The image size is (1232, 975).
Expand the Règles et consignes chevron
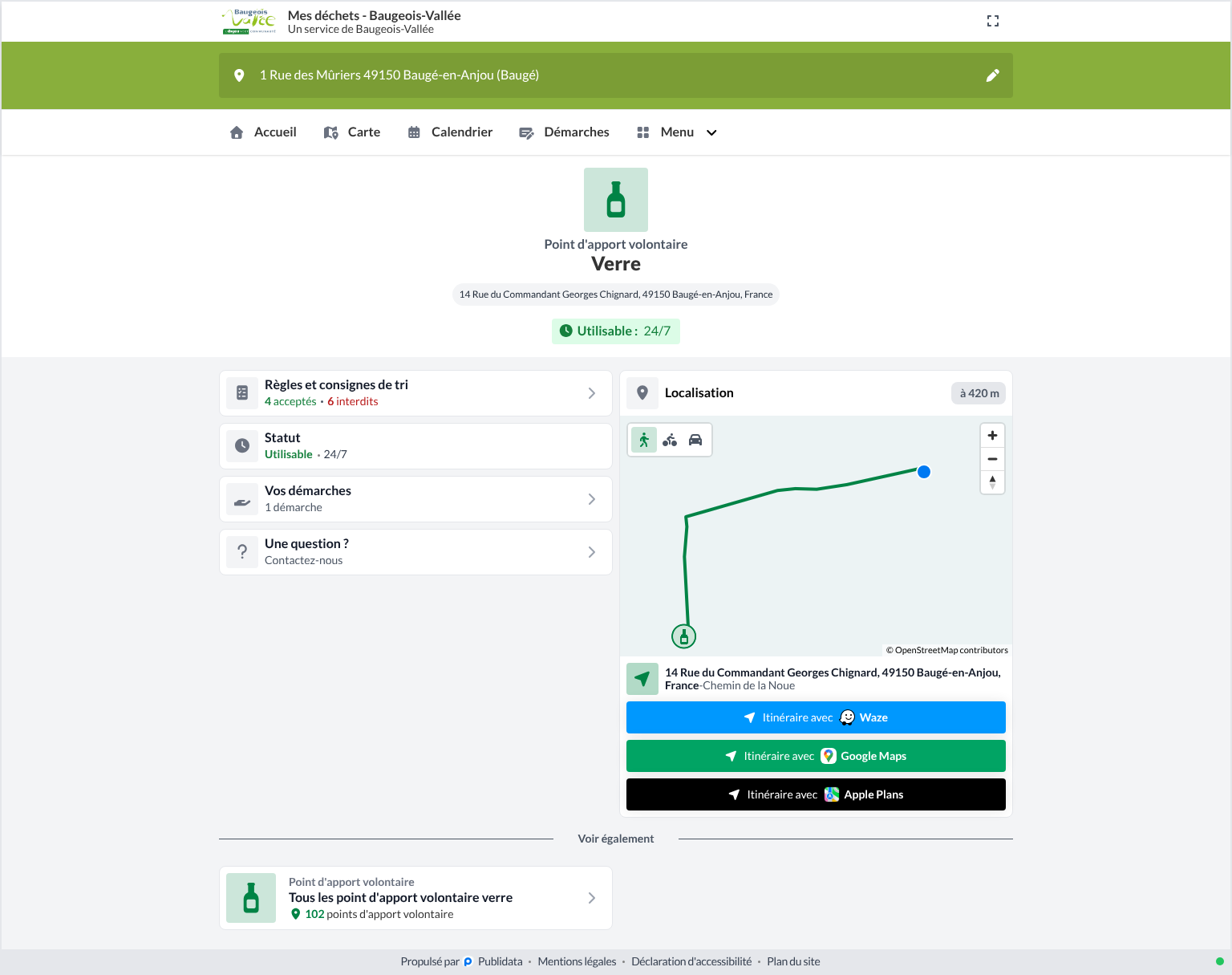592,393
